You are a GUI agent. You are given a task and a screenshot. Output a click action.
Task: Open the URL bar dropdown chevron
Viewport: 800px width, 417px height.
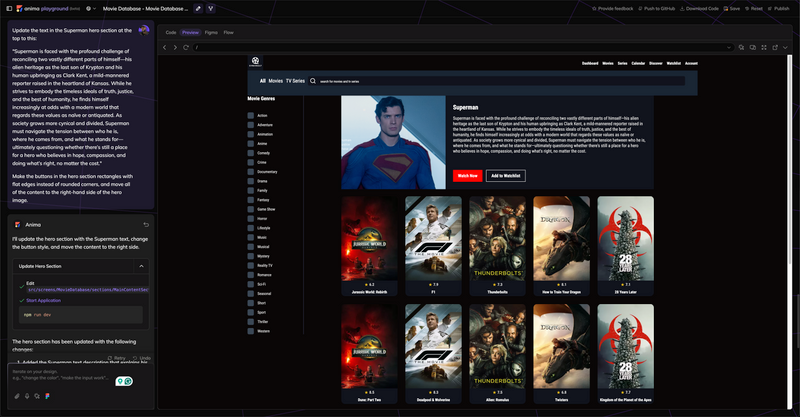[729, 47]
